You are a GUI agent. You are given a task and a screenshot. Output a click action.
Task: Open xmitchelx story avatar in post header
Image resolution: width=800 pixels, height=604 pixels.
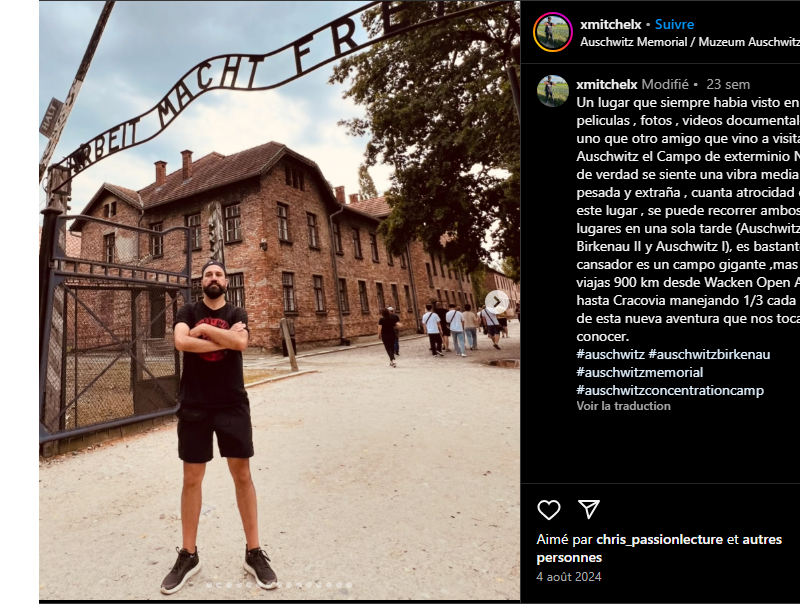[x=553, y=32]
